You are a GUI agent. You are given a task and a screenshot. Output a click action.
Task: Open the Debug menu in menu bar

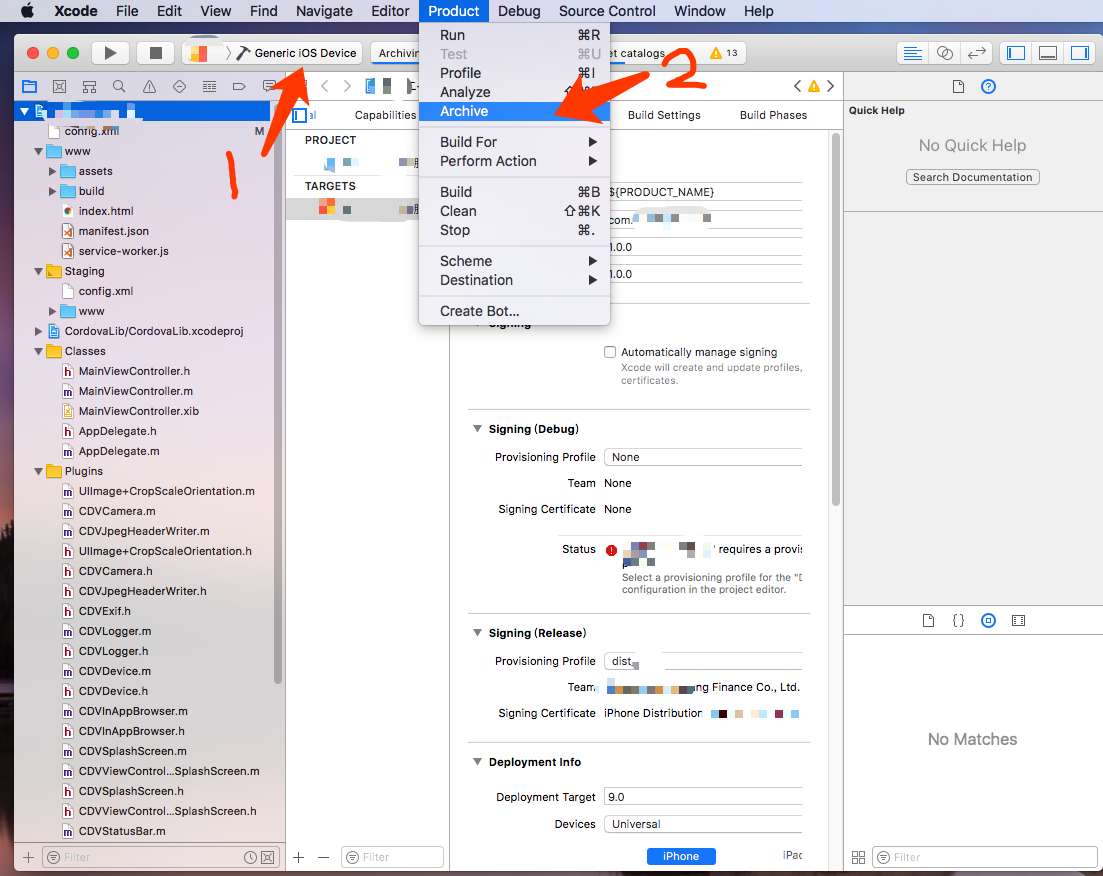pos(519,11)
